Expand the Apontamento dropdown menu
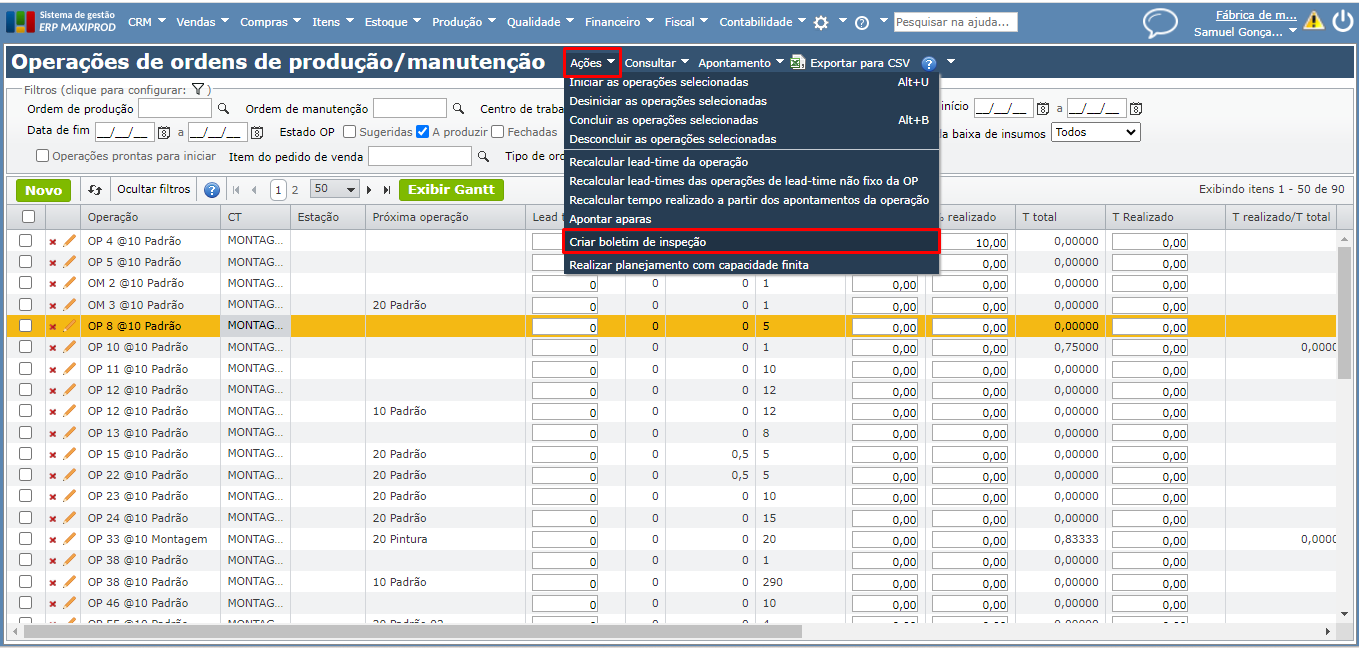 740,63
